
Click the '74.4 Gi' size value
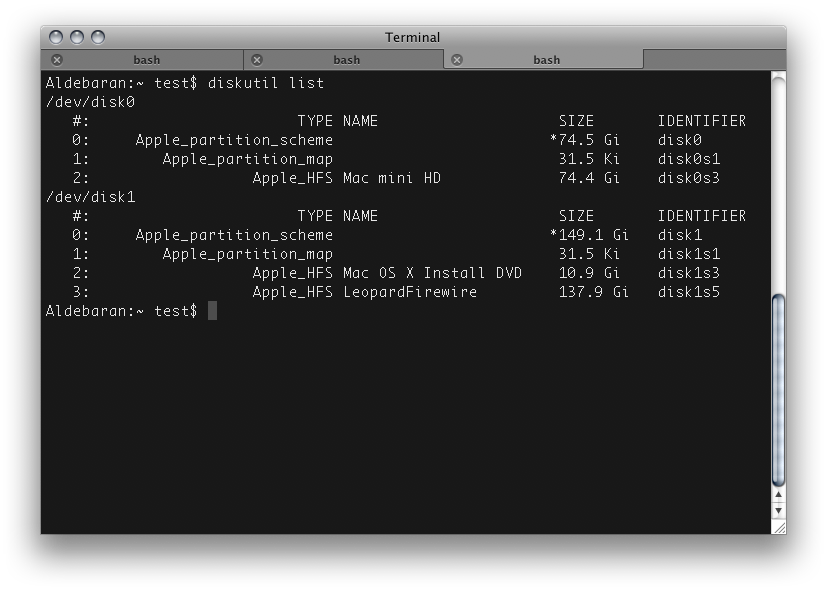coord(589,178)
